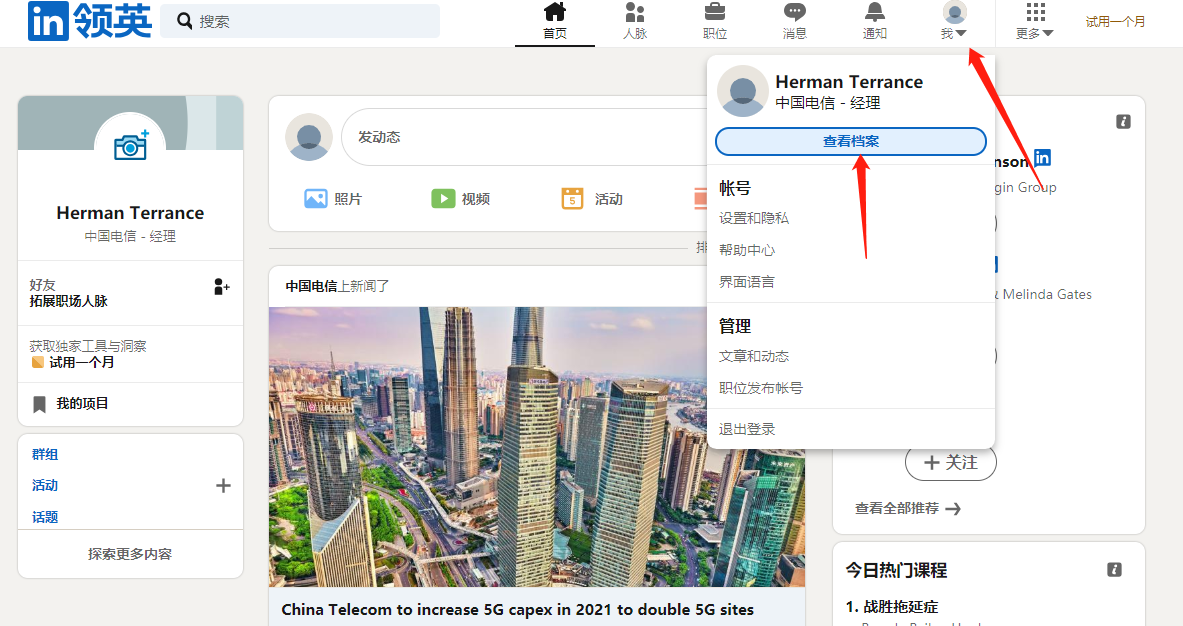Click 试用一个月 link in top bar

pos(1115,22)
